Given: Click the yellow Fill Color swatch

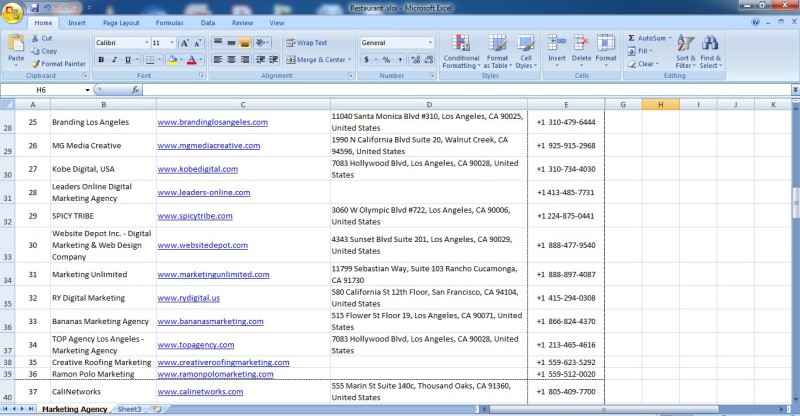Looking at the screenshot, I should click(172, 60).
